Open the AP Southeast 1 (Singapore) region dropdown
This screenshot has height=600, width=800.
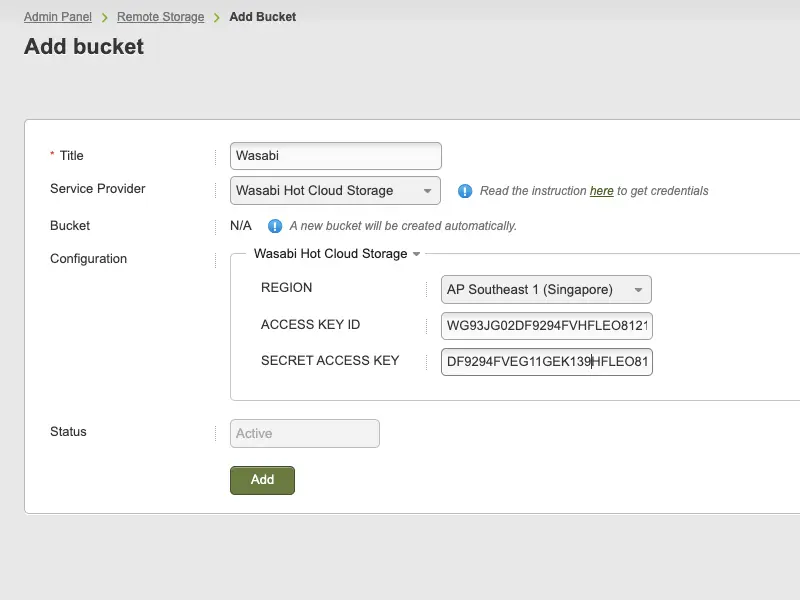546,289
